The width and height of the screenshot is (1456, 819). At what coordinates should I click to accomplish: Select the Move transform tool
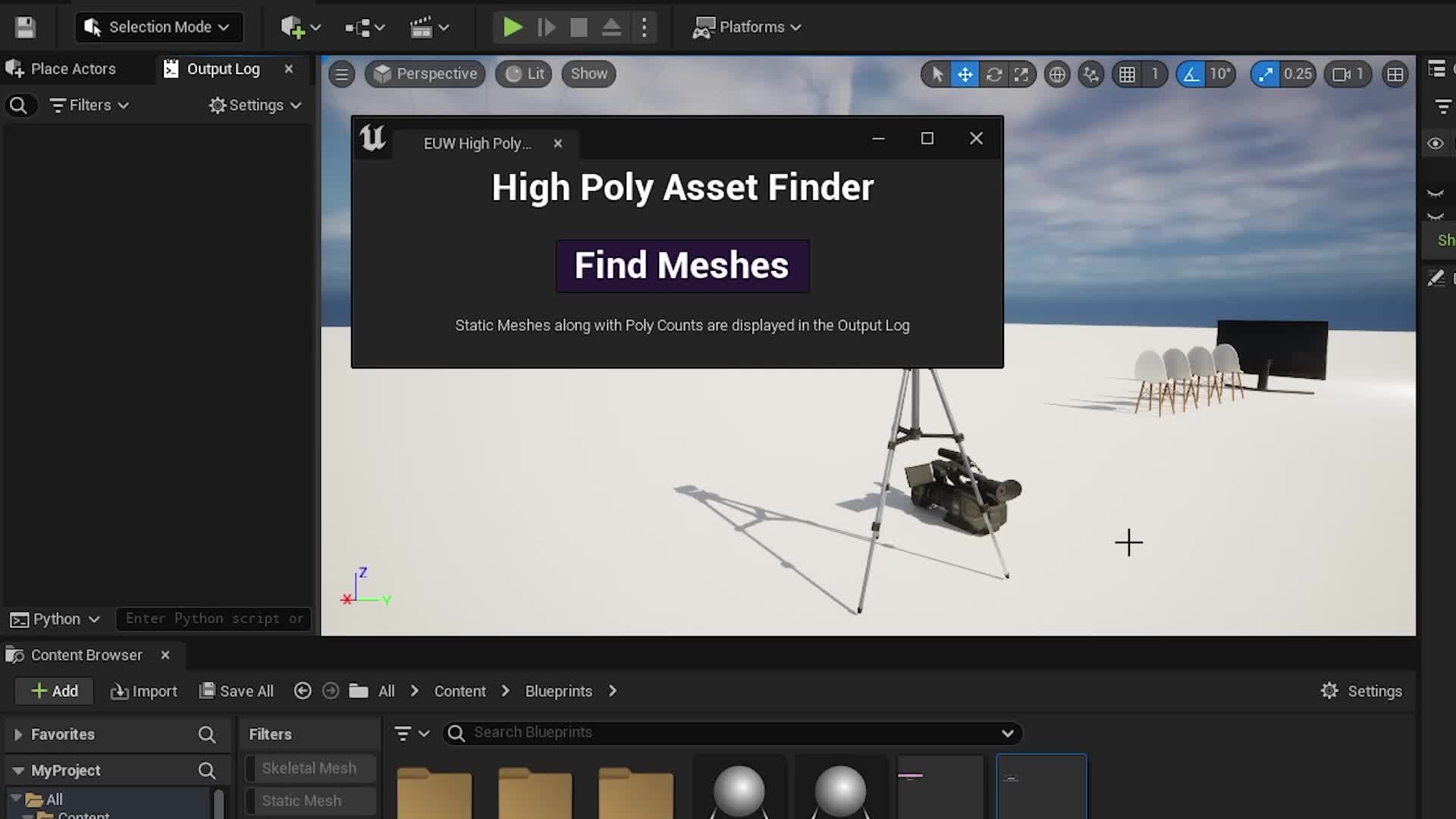point(965,74)
